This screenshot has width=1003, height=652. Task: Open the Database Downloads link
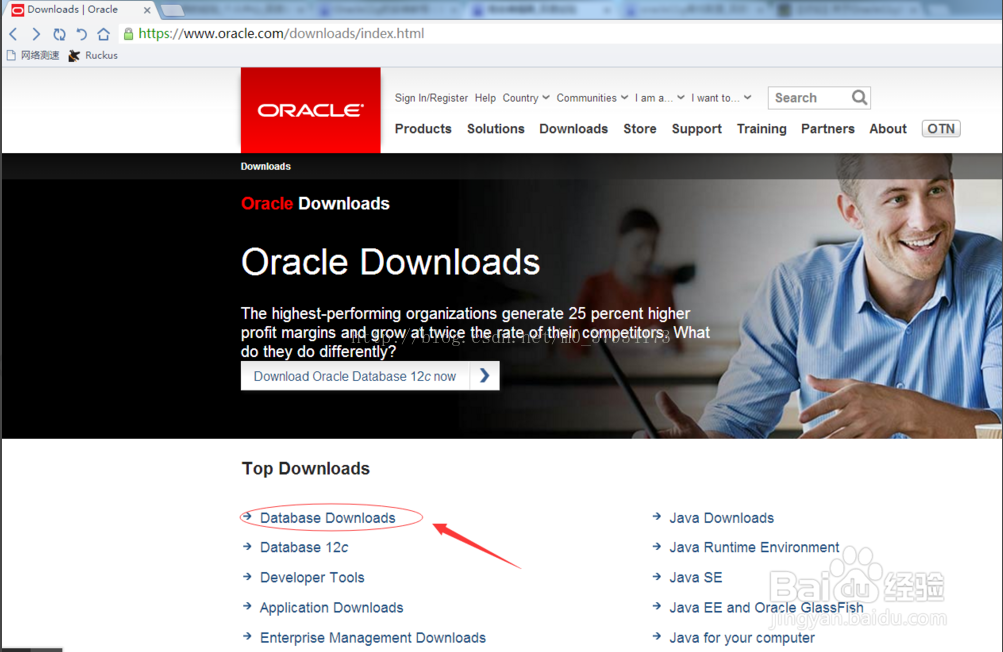point(328,518)
